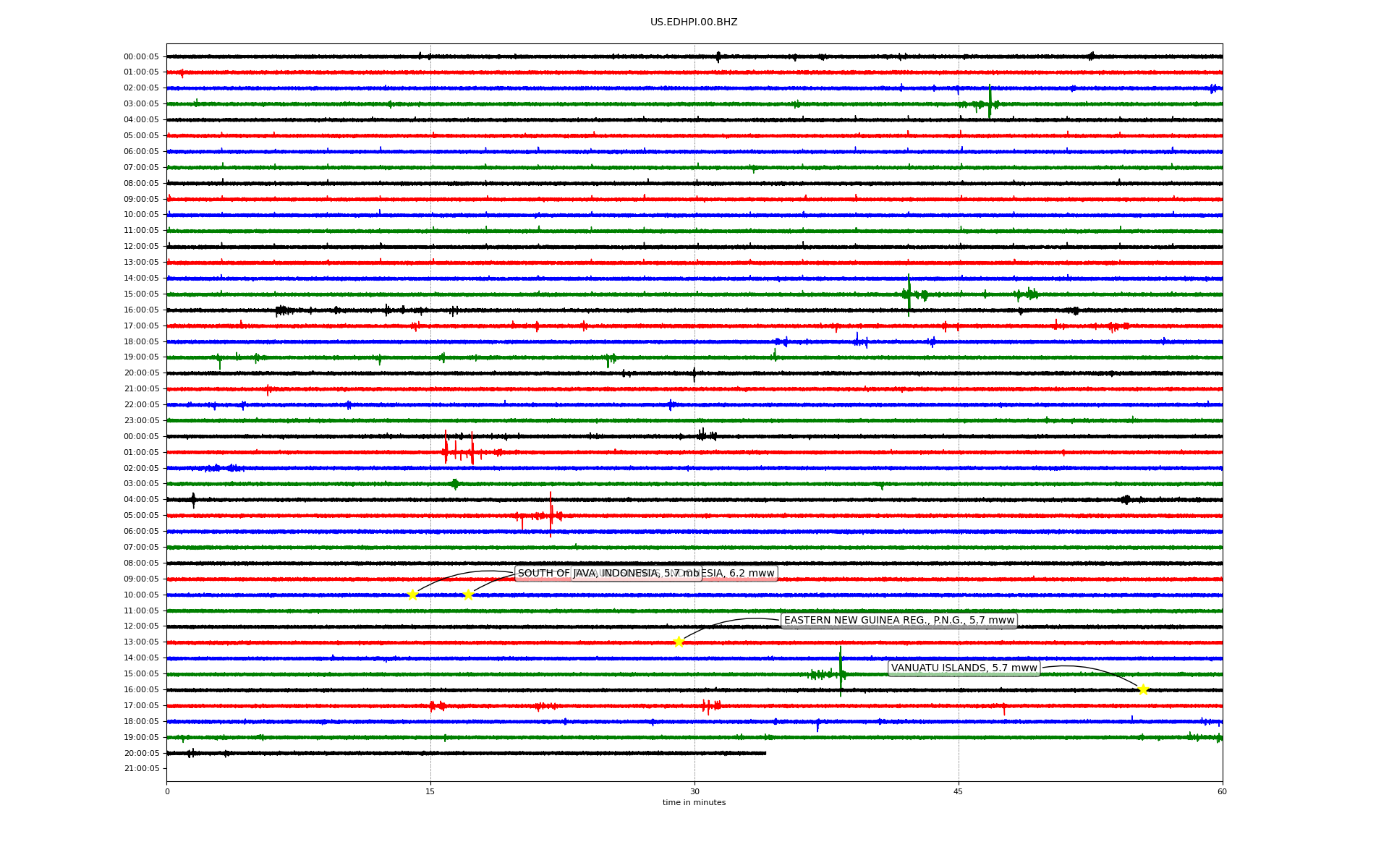This screenshot has height=868, width=1389.
Task: Click the earlier yellow star on blue trace
Action: 412,595
